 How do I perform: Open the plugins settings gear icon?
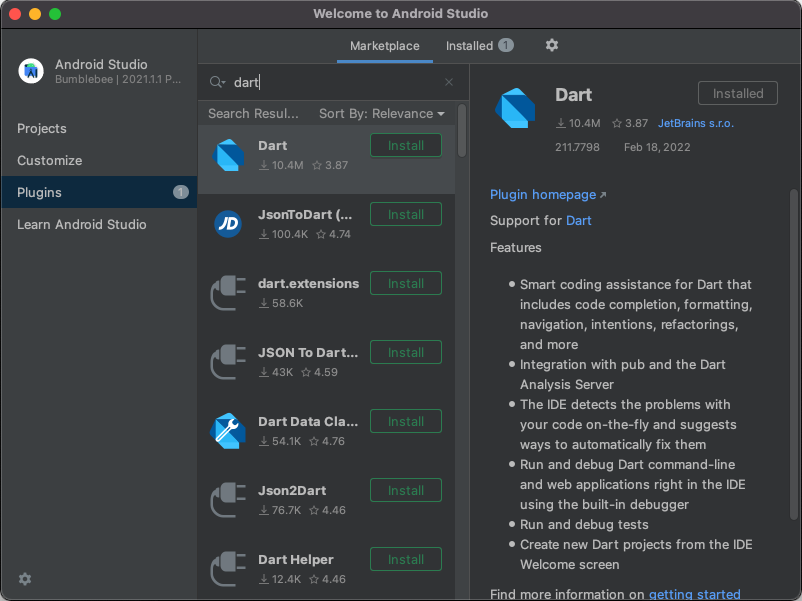[x=551, y=46]
